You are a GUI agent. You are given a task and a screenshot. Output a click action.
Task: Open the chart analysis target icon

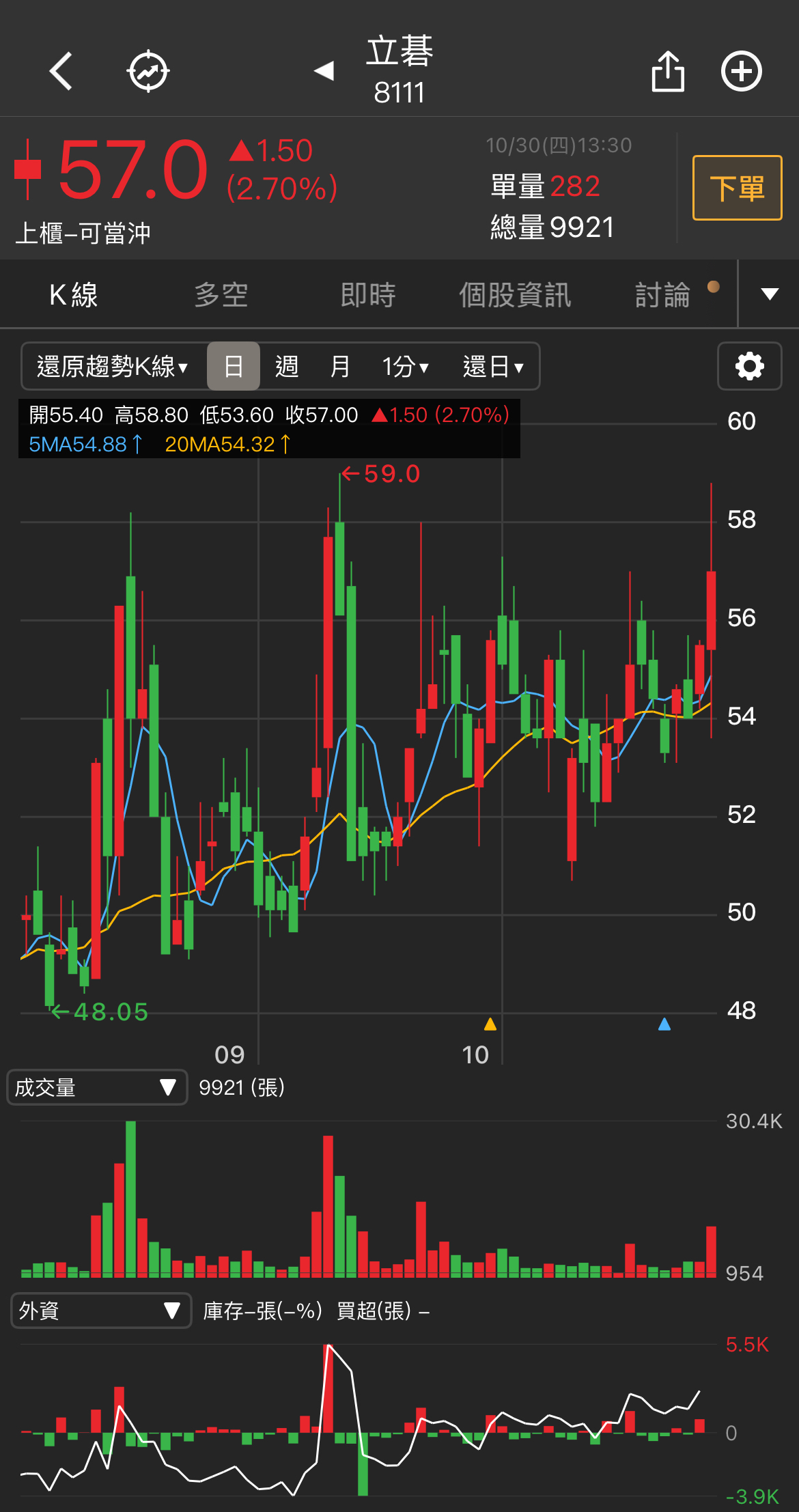pyautogui.click(x=148, y=71)
